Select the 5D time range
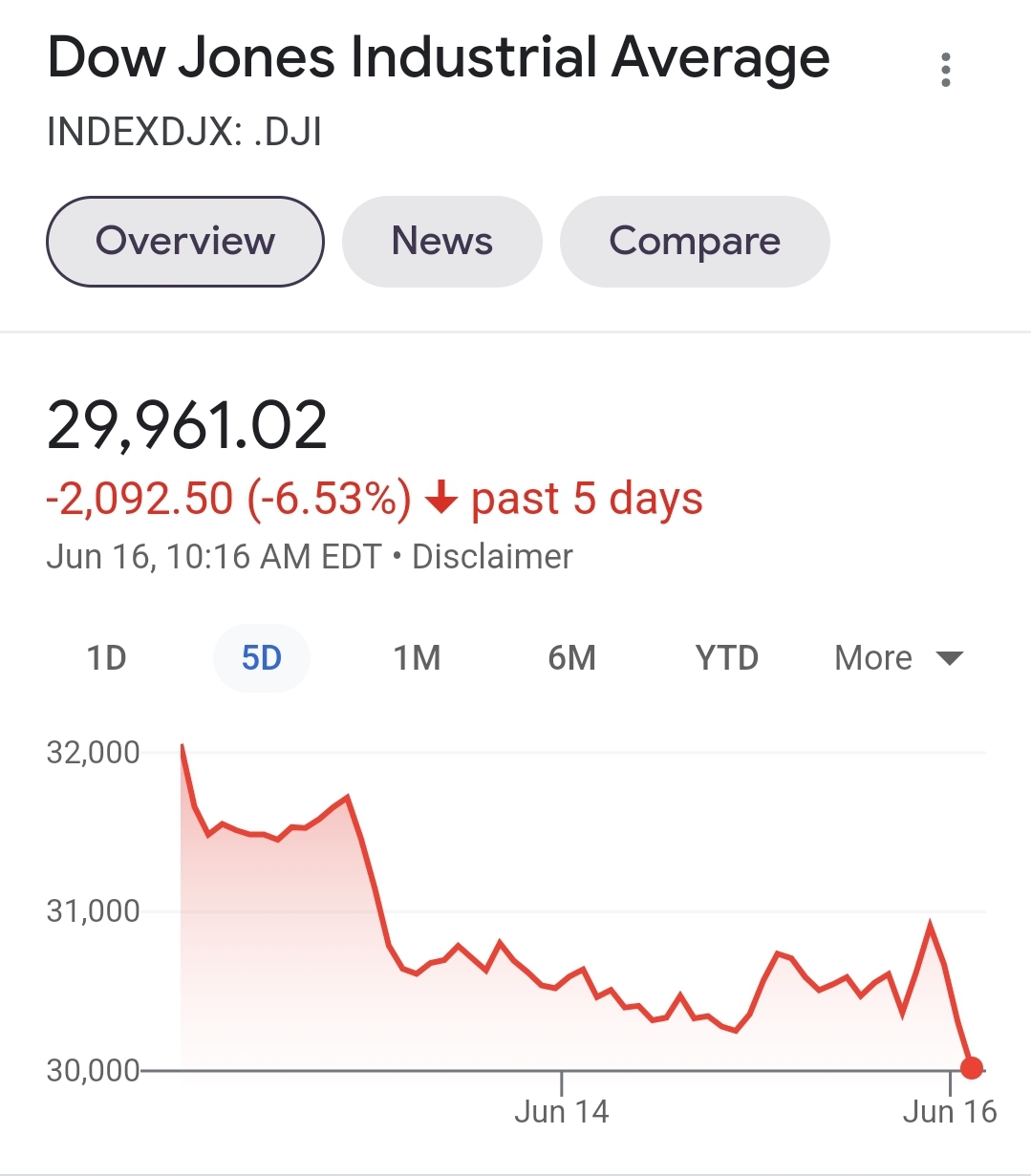This screenshot has height=1176, width=1031. click(261, 658)
